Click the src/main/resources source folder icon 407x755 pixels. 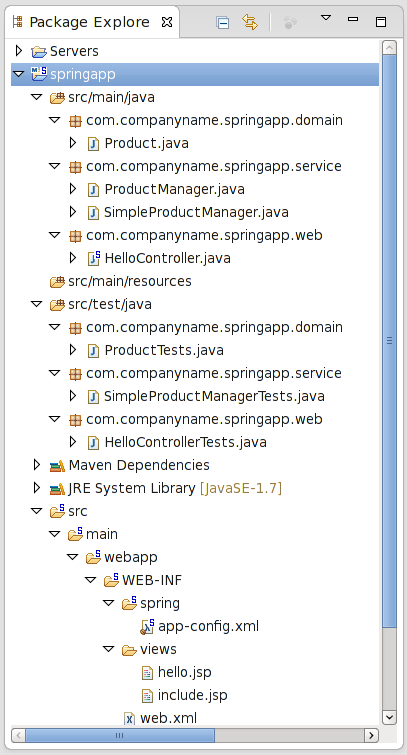57,281
